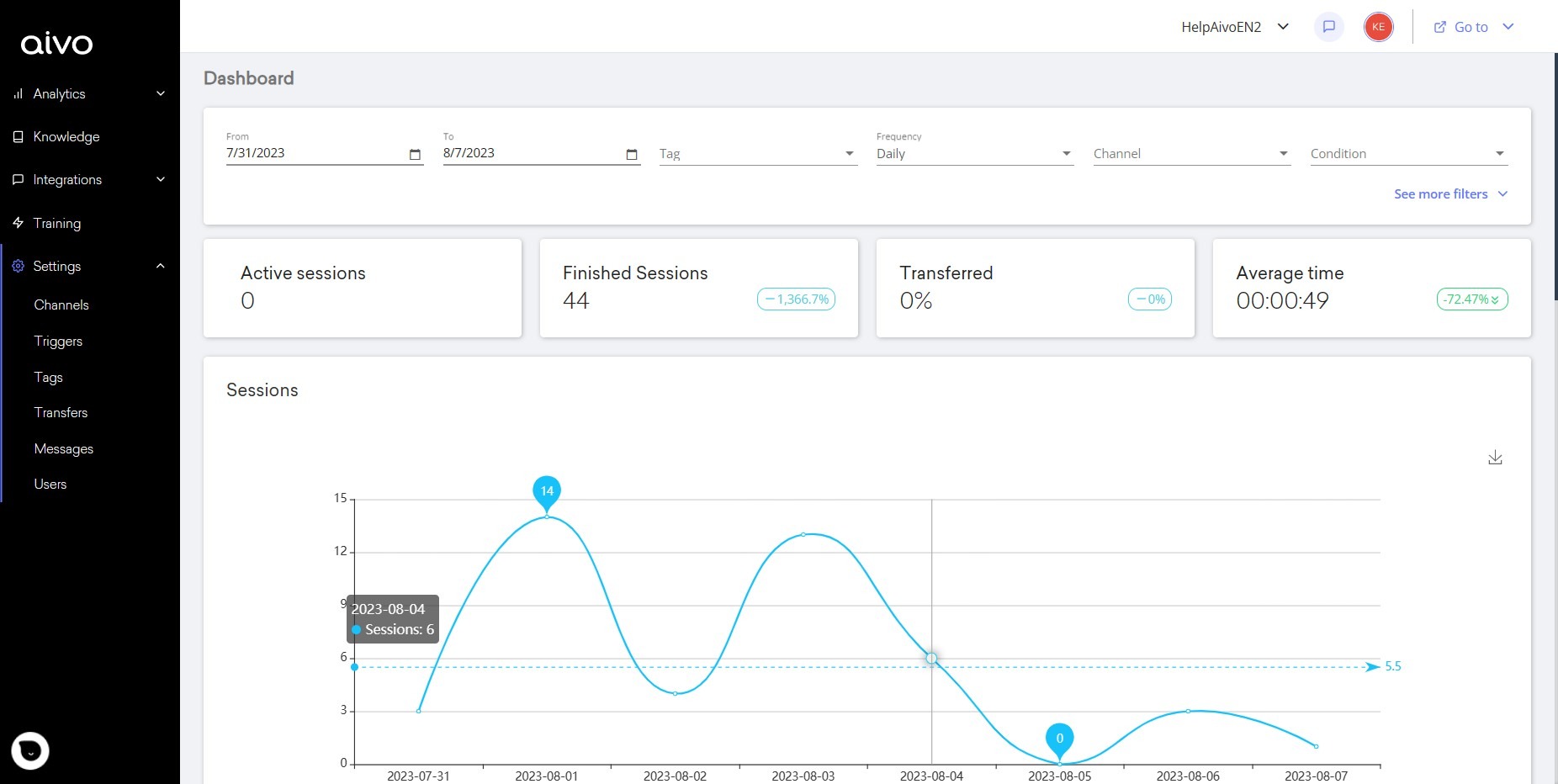This screenshot has height=784, width=1558.
Task: Open the Go to menu
Action: tap(1473, 27)
